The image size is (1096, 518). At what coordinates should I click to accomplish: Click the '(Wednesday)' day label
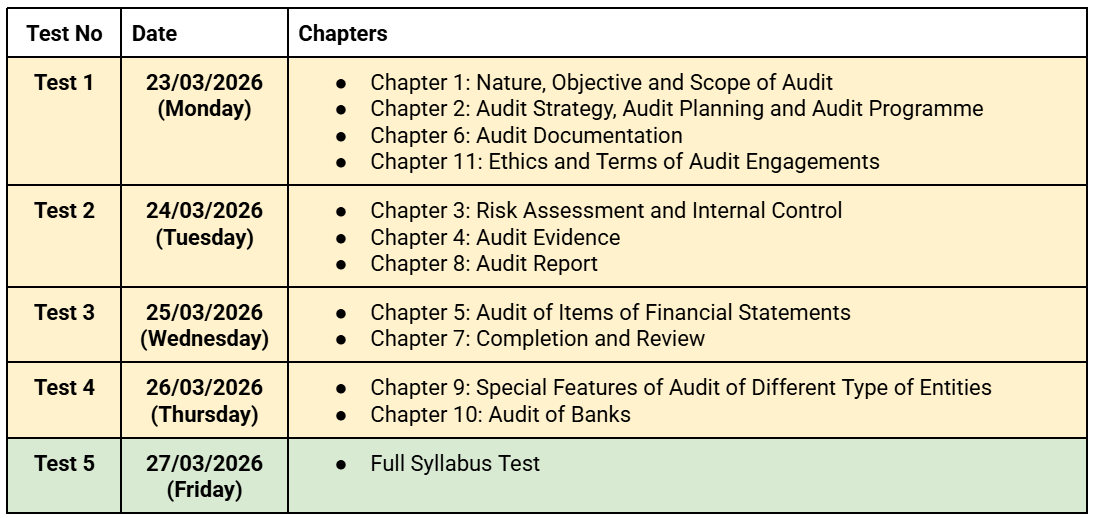click(204, 338)
